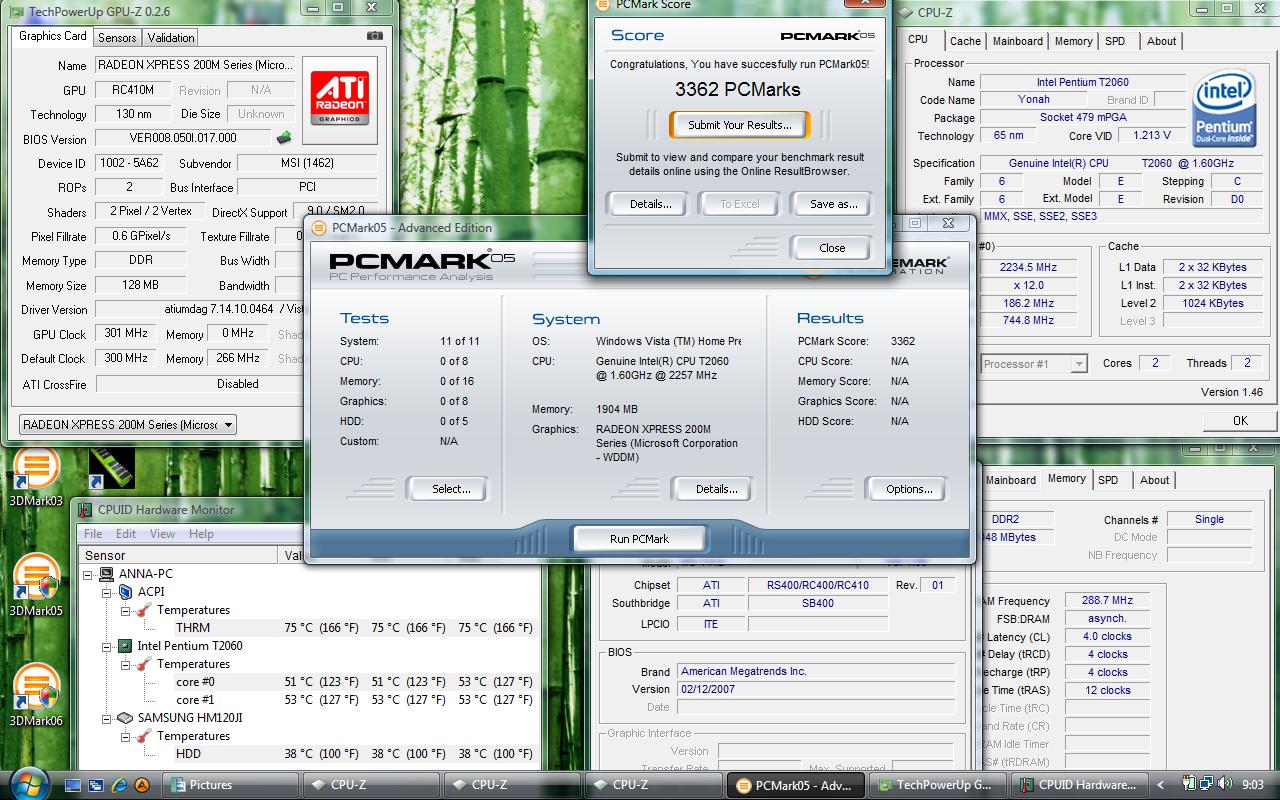Click thermometer icon under SAMSUNG HM120JI
This screenshot has height=800, width=1280.
click(144, 736)
